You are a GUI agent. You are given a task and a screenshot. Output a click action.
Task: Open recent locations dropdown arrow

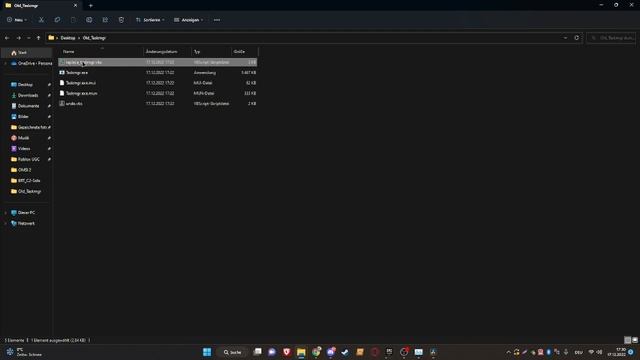[x=29, y=38]
